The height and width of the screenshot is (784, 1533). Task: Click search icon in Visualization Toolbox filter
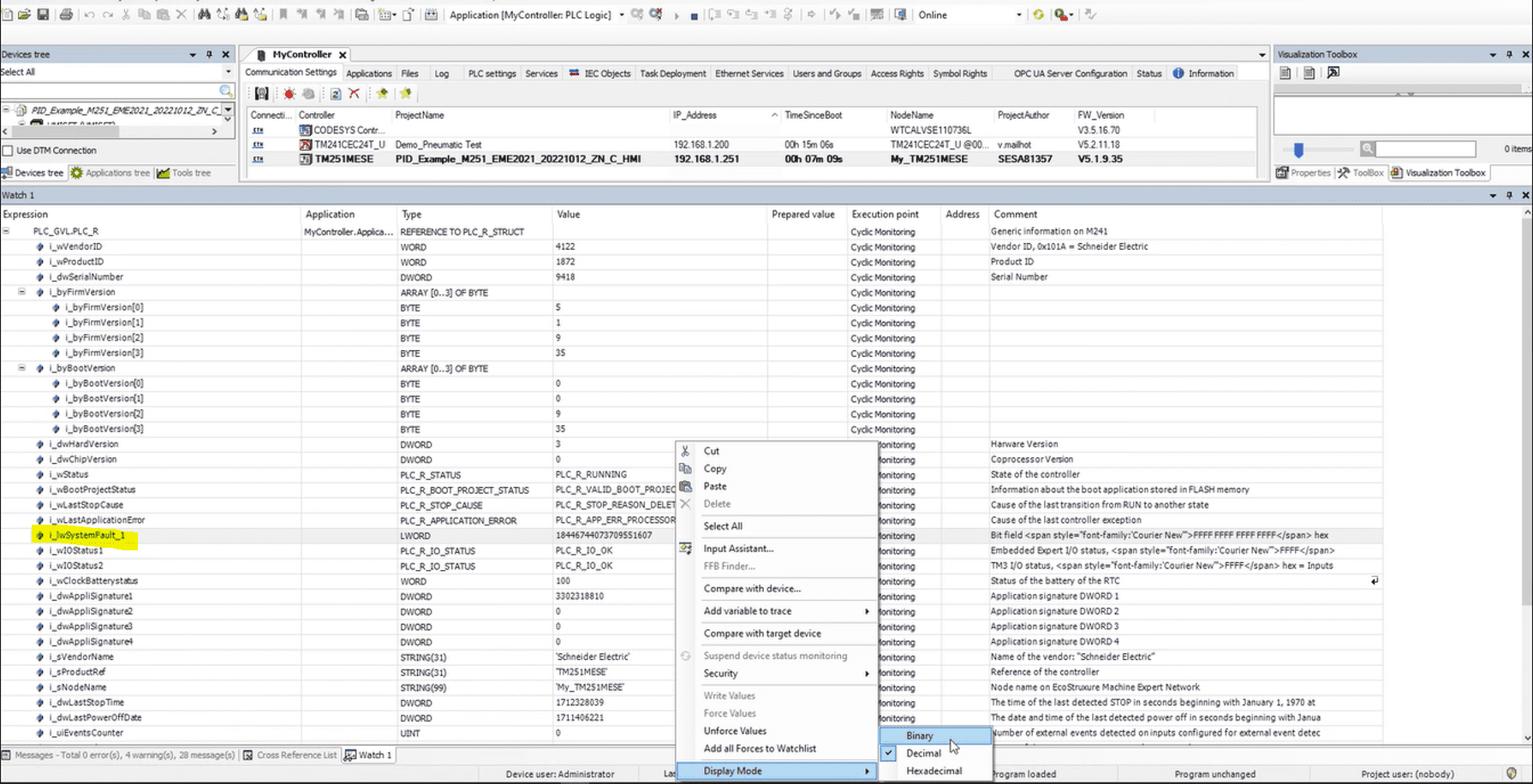pyautogui.click(x=1368, y=149)
